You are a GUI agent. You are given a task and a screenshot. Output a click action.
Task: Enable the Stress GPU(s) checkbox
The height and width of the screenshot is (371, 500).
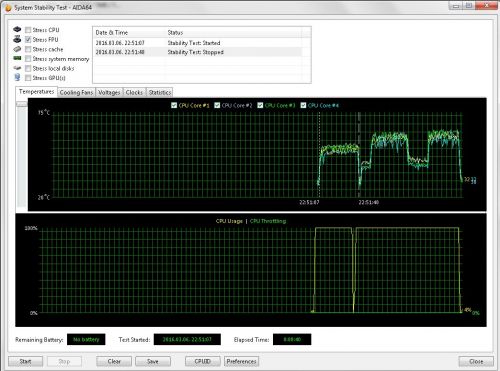pos(28,78)
